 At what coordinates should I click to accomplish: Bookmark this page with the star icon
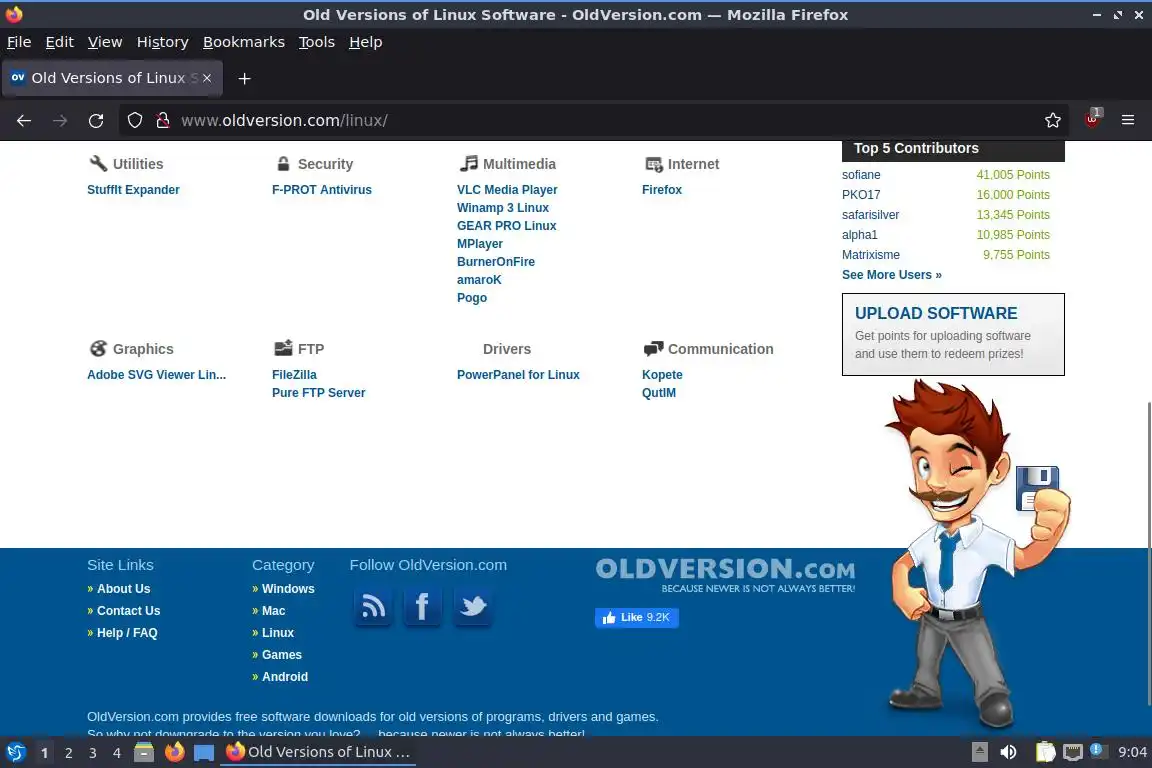[x=1053, y=121]
